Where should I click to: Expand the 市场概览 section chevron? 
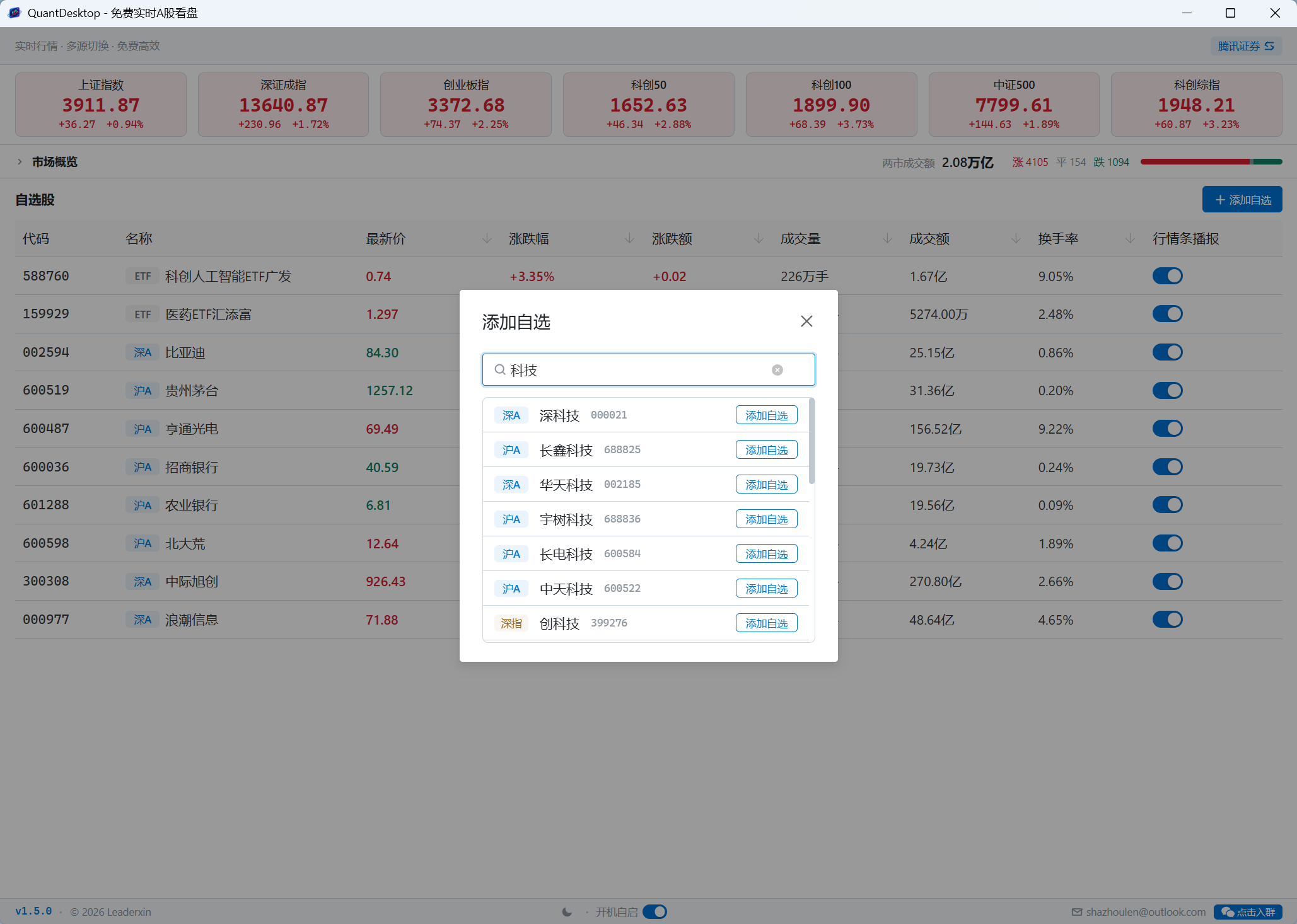tap(20, 162)
